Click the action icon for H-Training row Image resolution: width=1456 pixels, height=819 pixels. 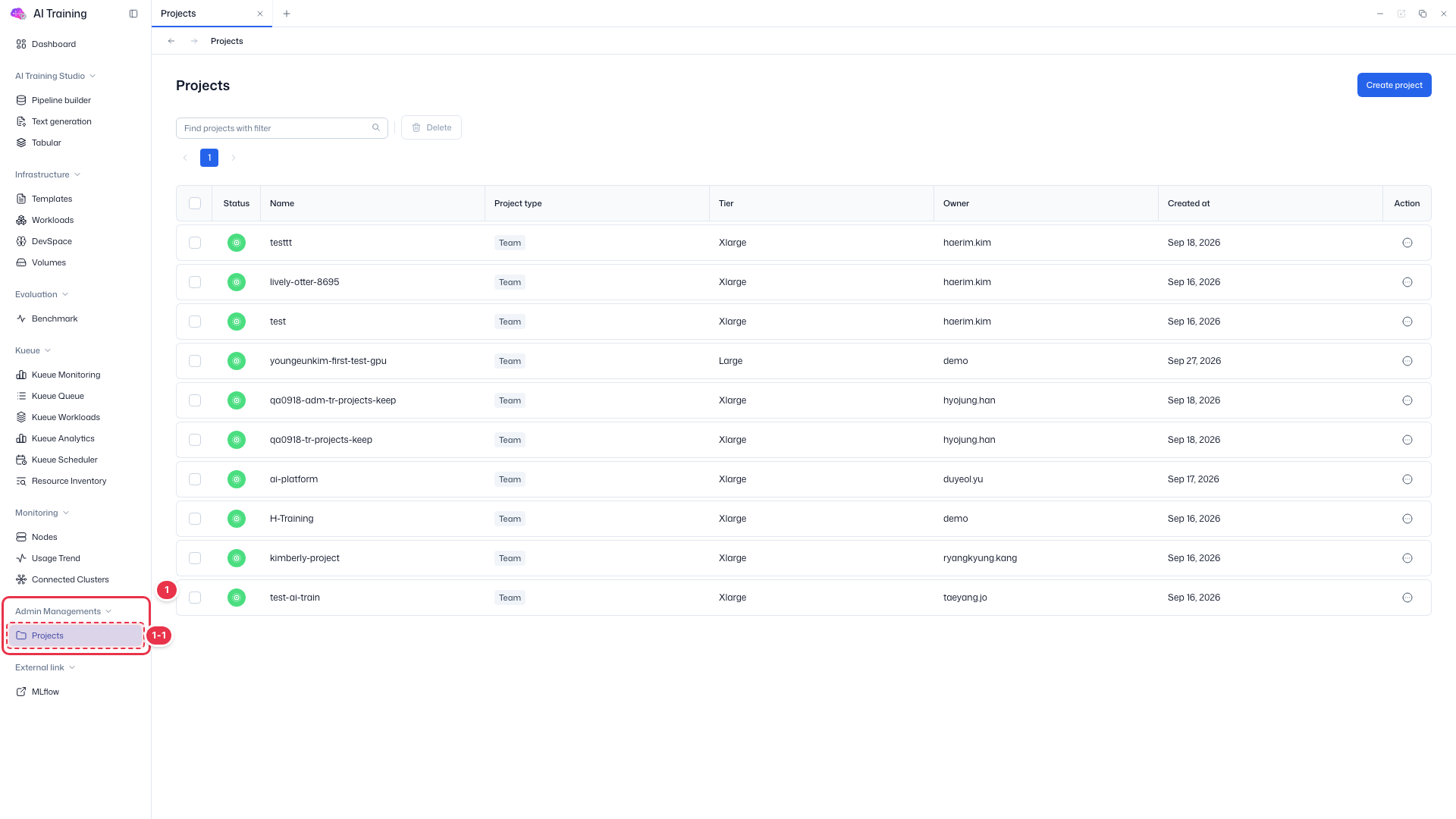click(x=1407, y=519)
